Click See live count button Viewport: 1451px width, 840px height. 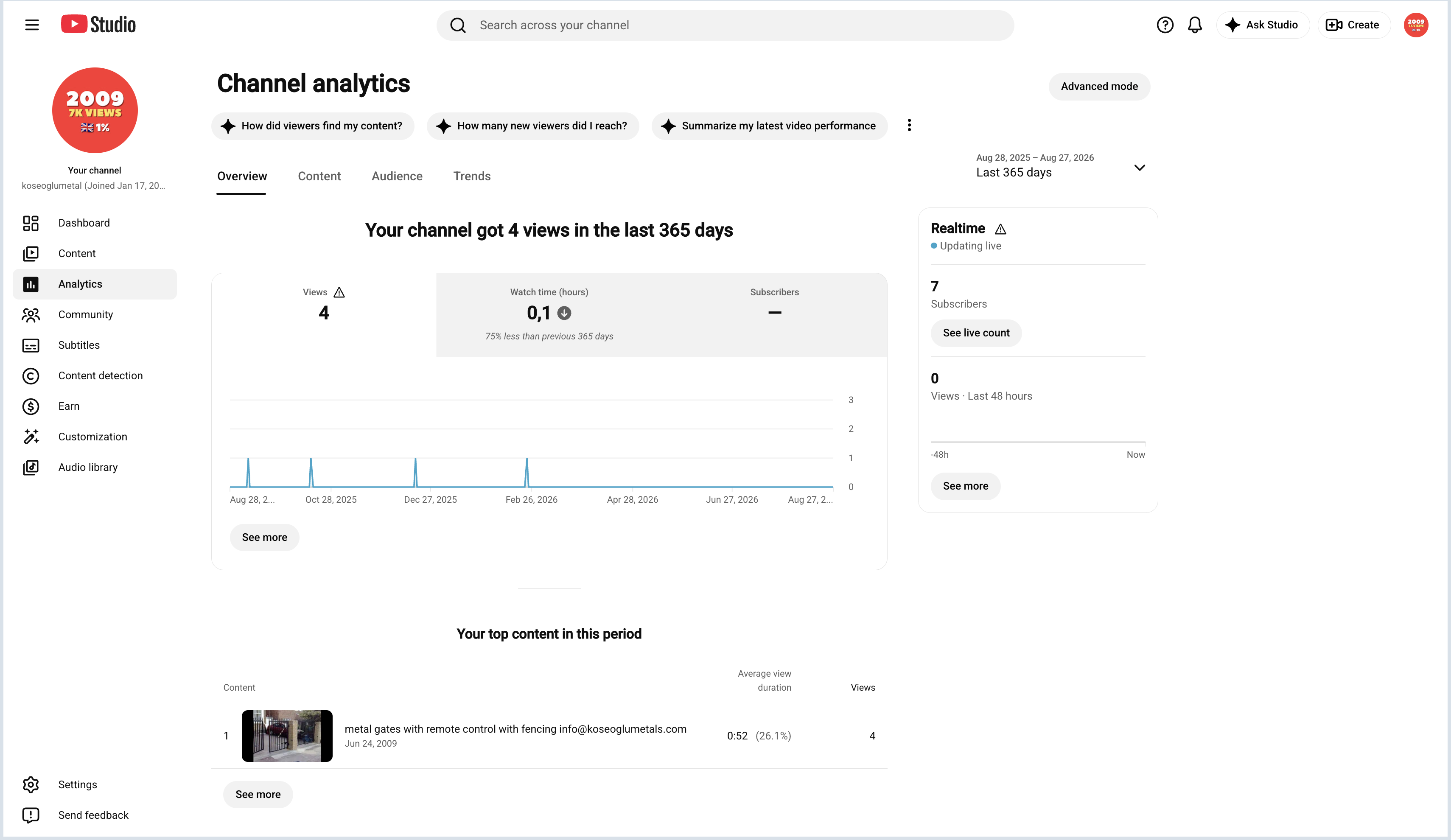tap(976, 333)
